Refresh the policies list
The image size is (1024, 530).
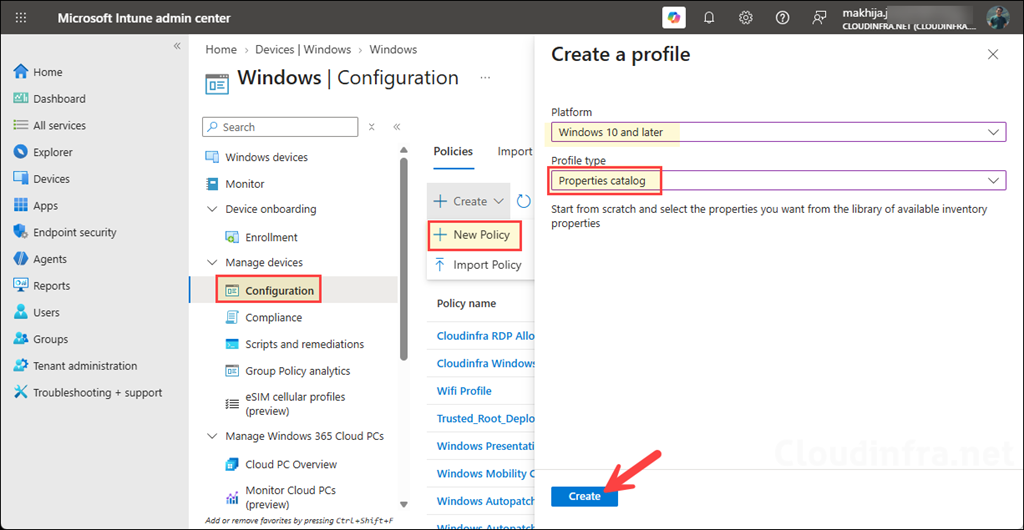click(x=524, y=201)
